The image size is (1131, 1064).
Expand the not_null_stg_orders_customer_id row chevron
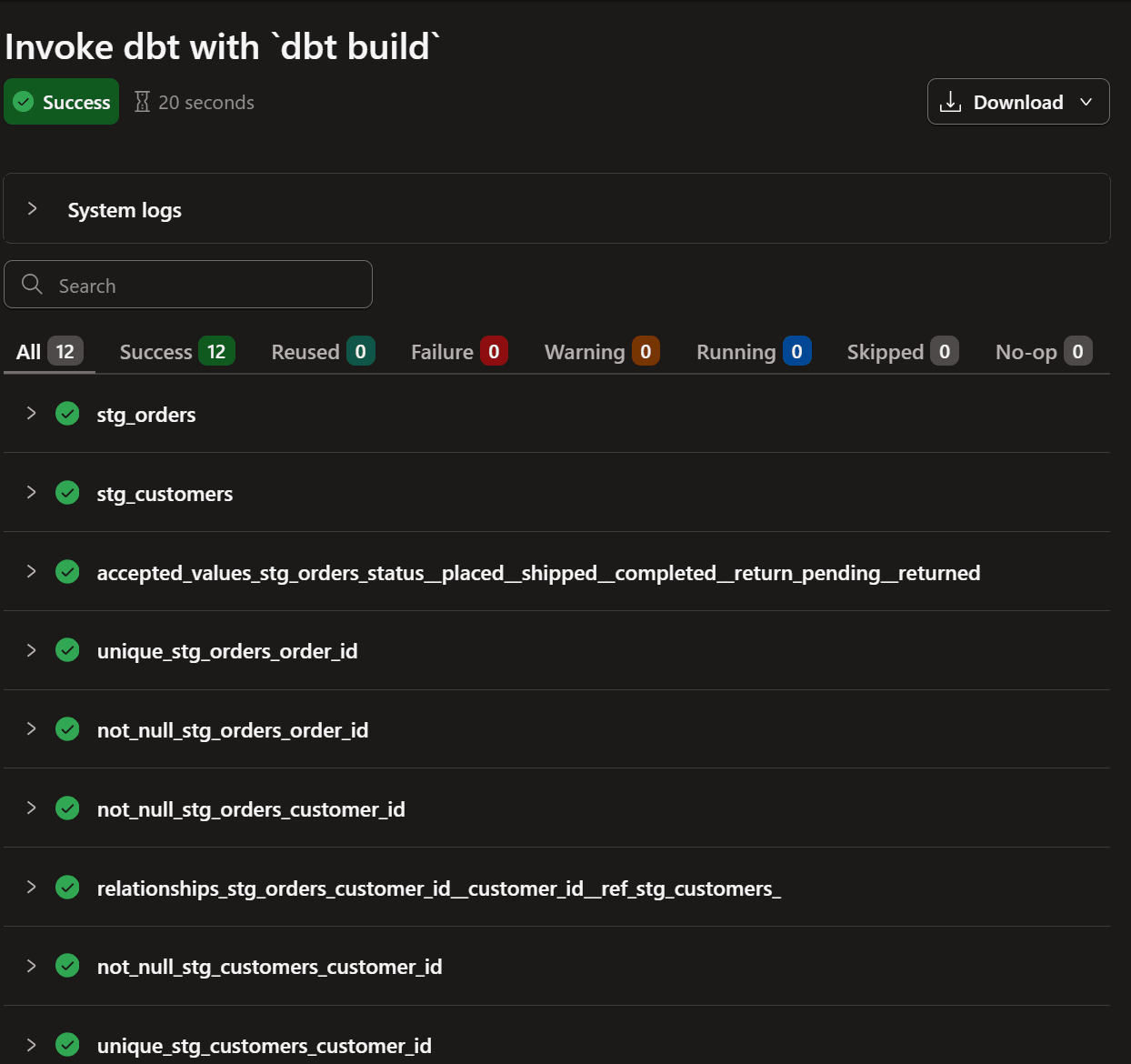tap(32, 808)
